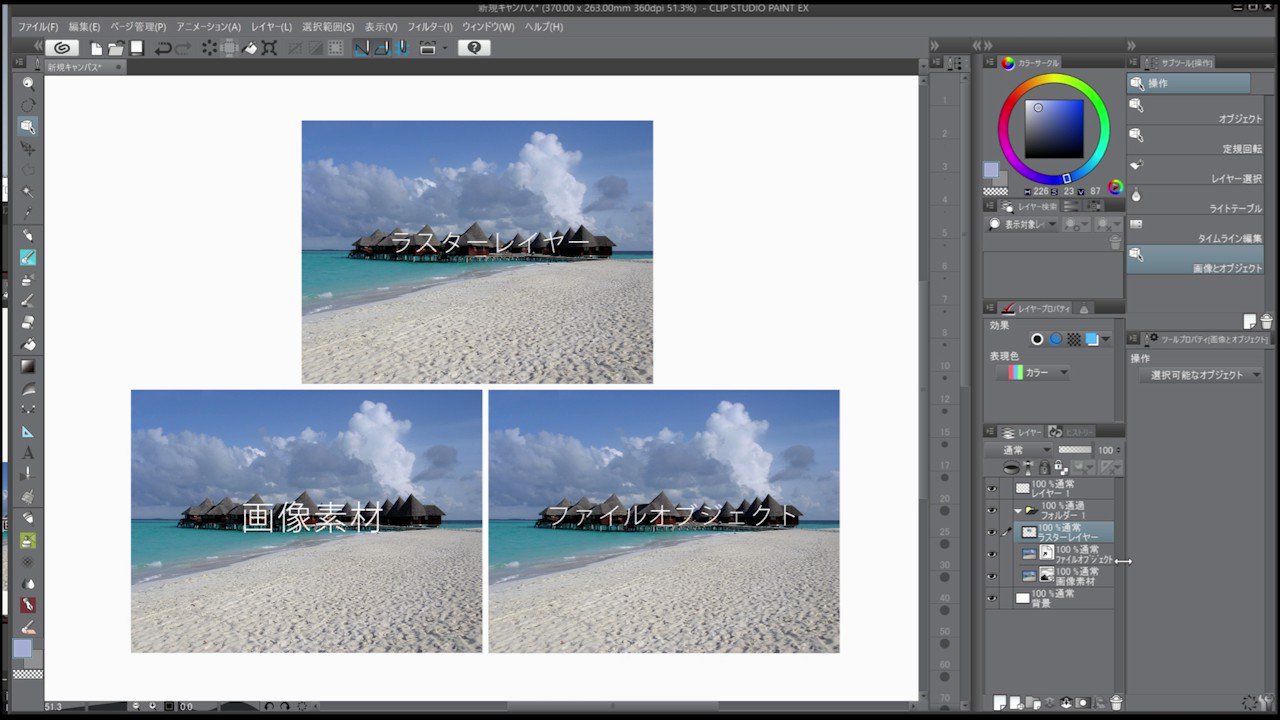Delete layer using trash icon in layer panel
This screenshot has width=1280, height=720.
[x=1117, y=703]
